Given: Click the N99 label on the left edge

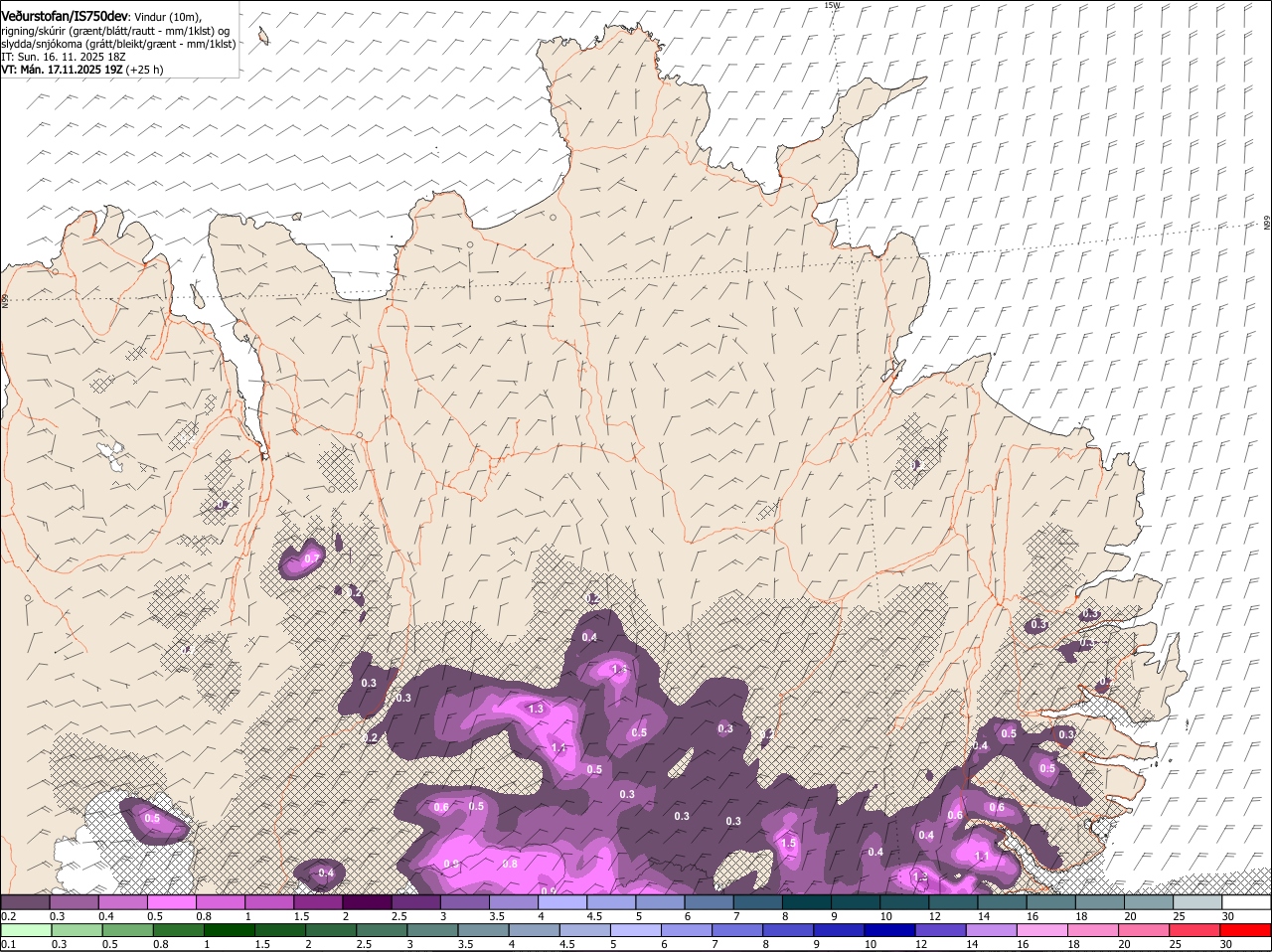Looking at the screenshot, I should click(x=5, y=300).
